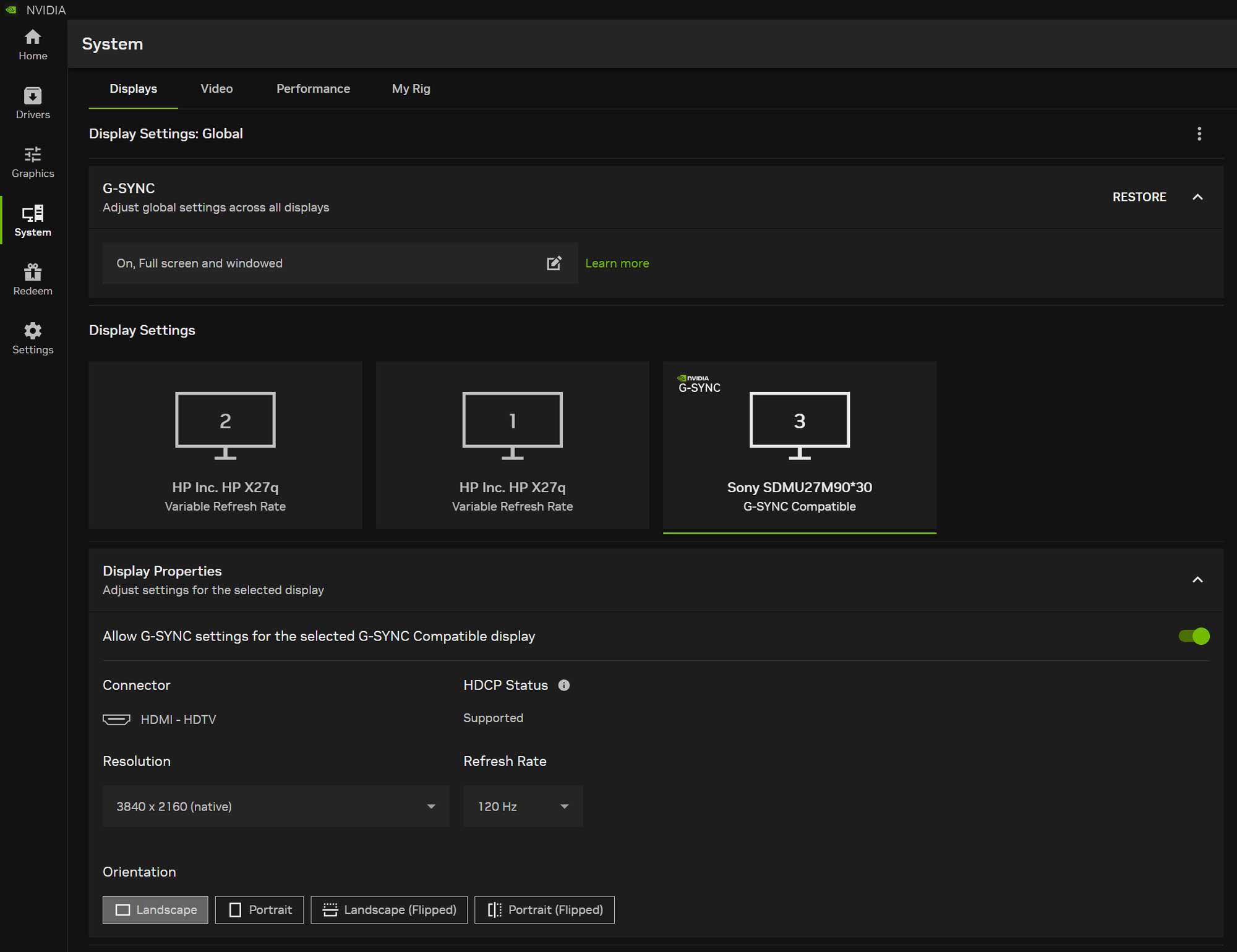
Task: Open the Redeem gift section
Action: pos(33,279)
